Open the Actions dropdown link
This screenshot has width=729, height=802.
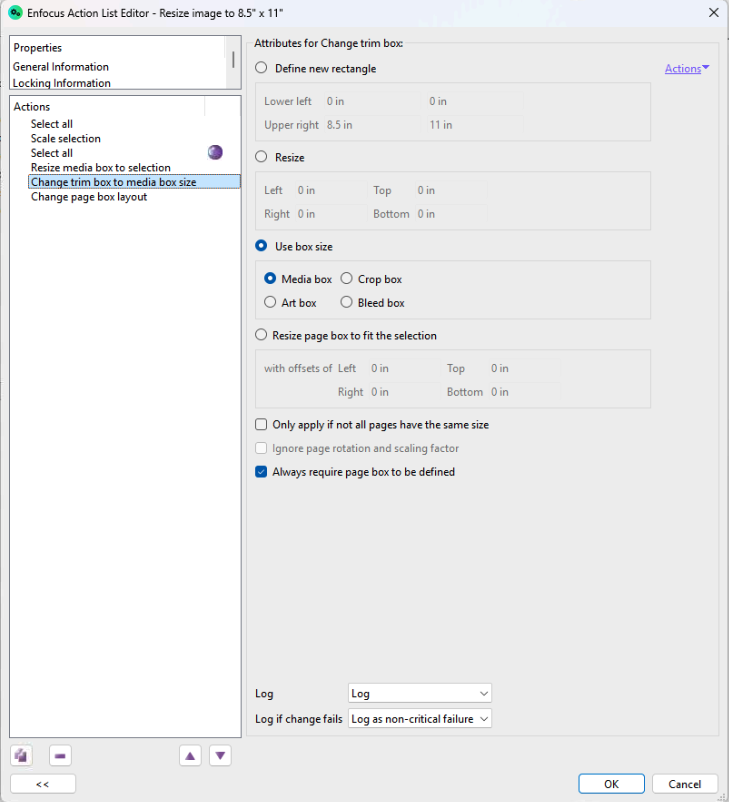click(x=687, y=69)
